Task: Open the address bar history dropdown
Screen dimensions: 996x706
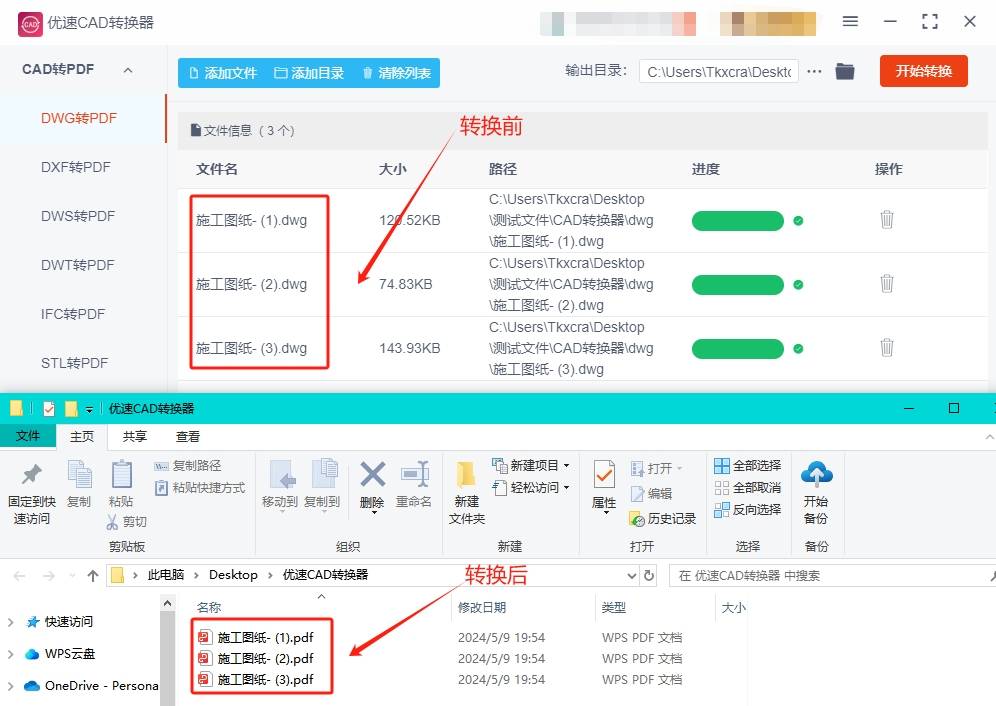Action: [632, 576]
